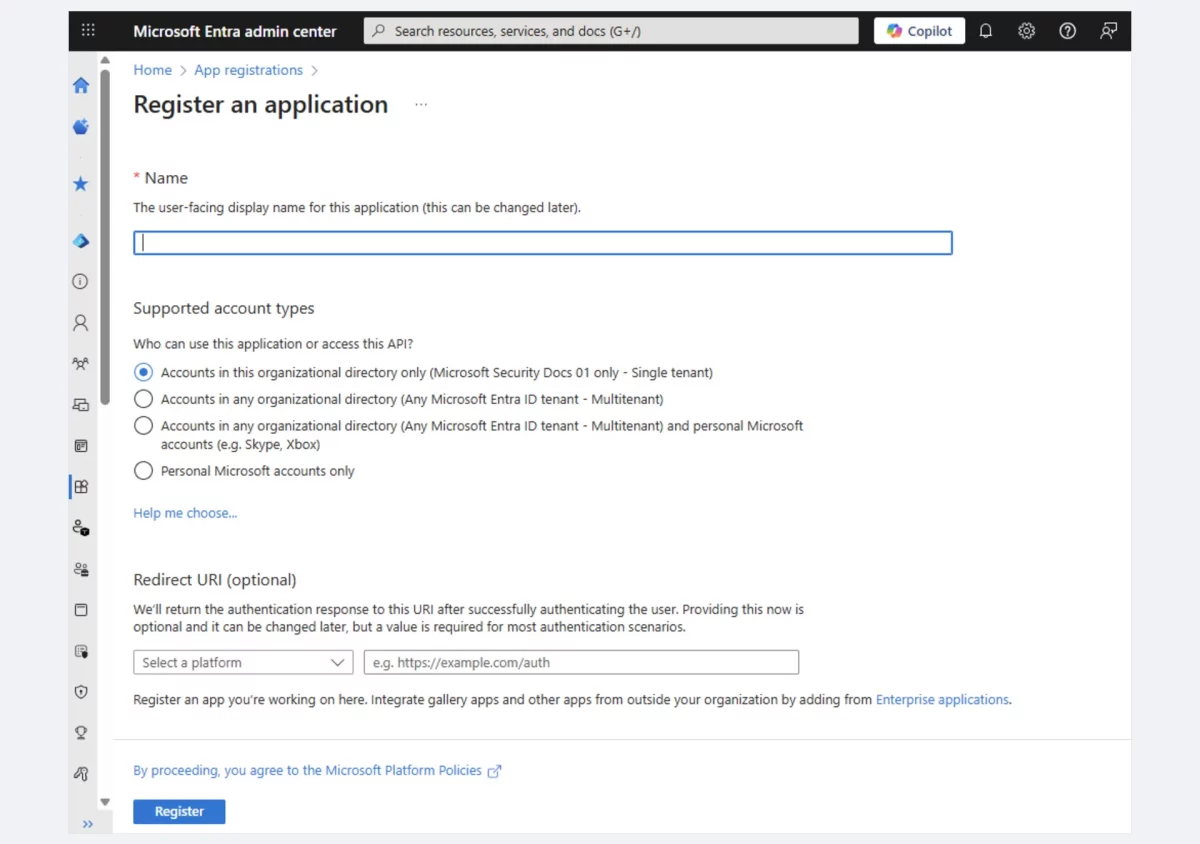Click the application Name input field
Image resolution: width=1200 pixels, height=844 pixels.
tap(543, 242)
